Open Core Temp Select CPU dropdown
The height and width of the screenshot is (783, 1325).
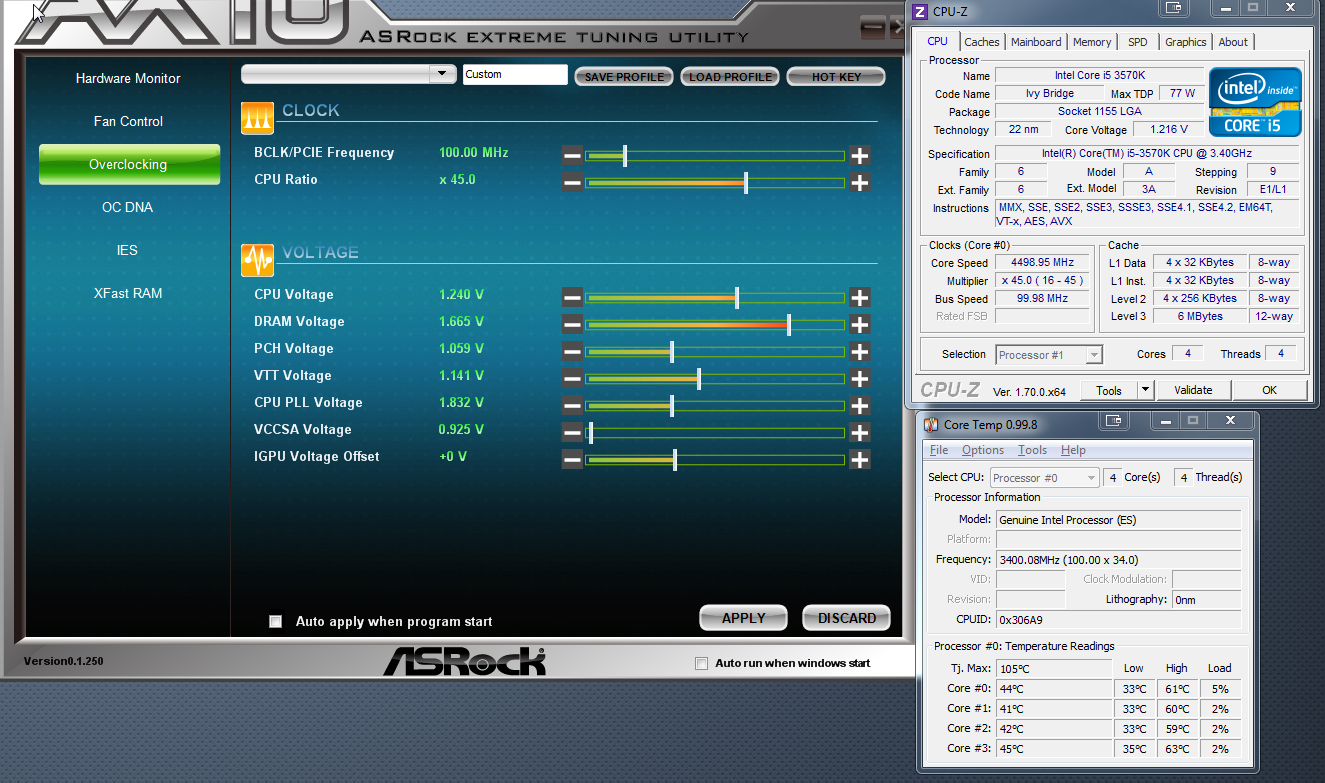click(1044, 478)
